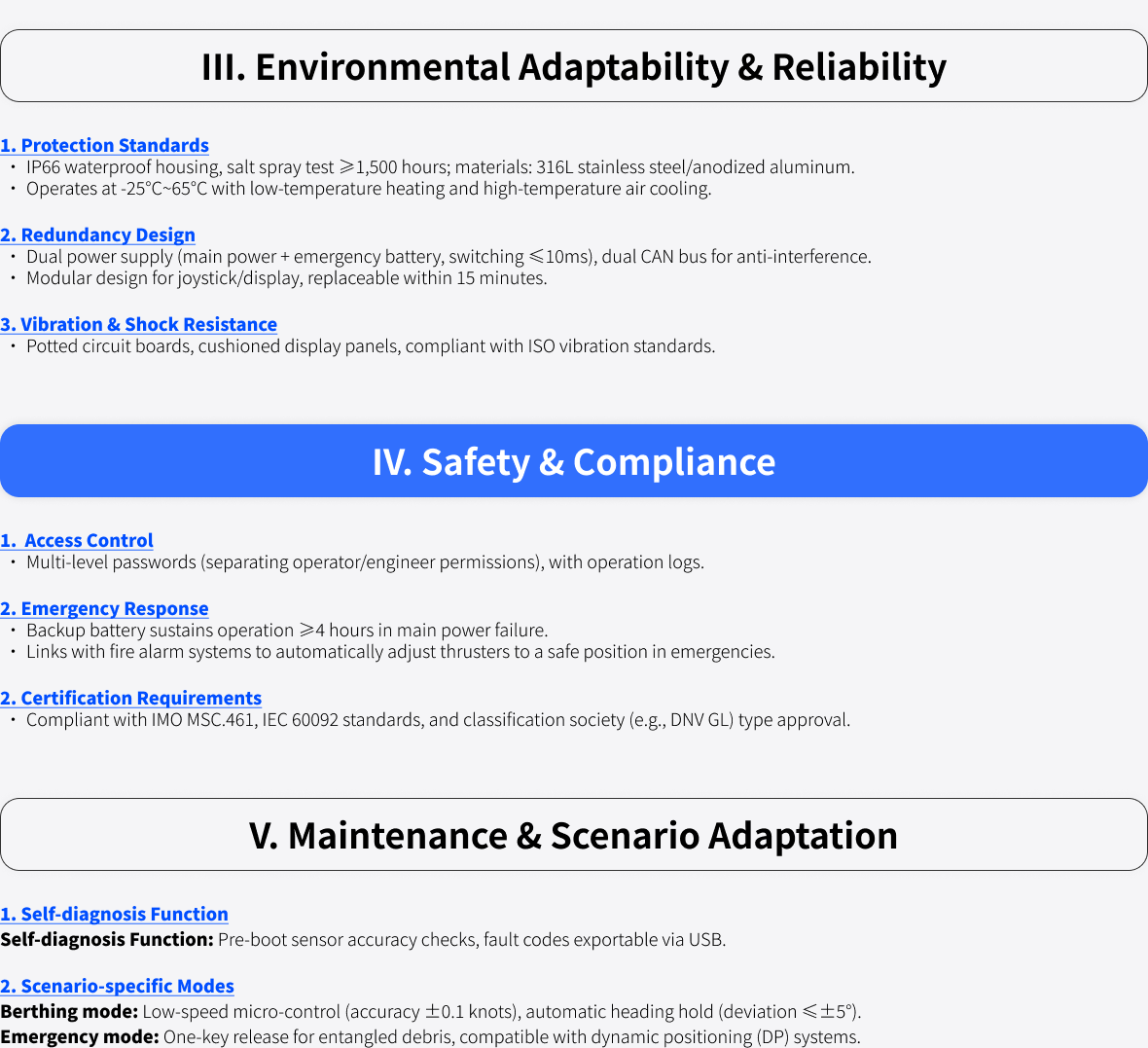Click the Self-diagnosis Function link
1148x1048 pixels.
coord(114,914)
